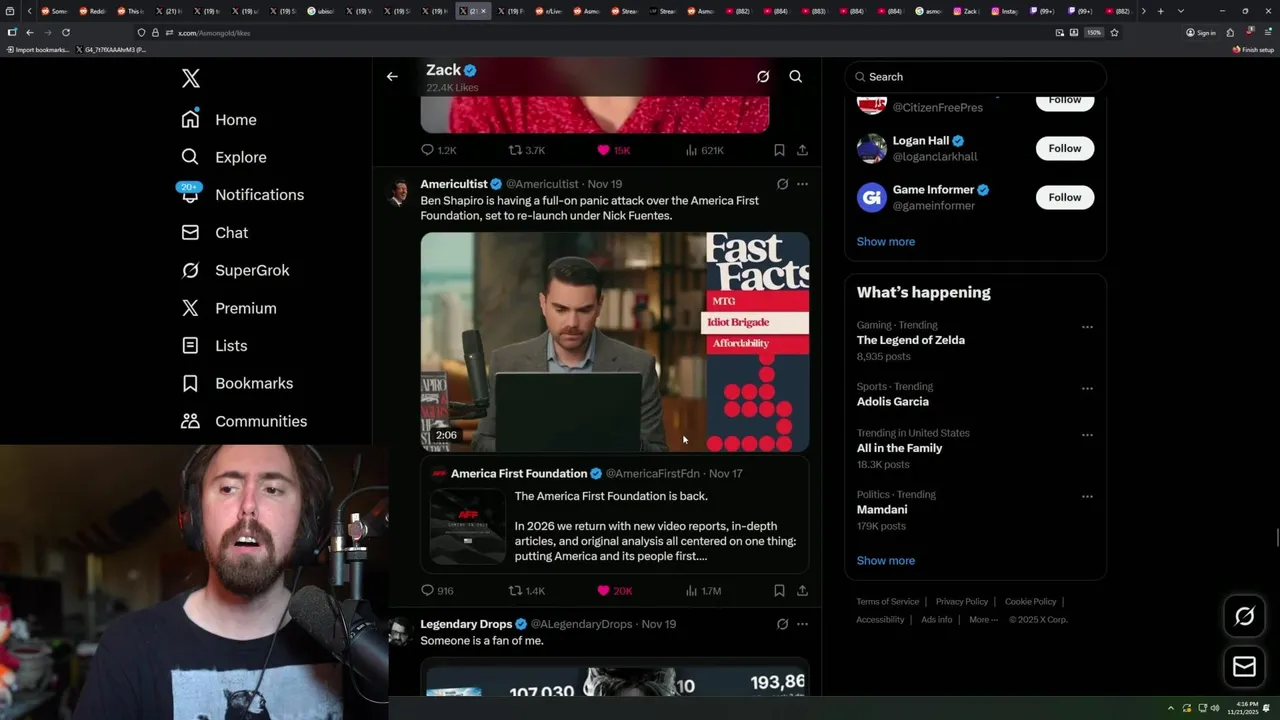The width and height of the screenshot is (1280, 720).
Task: Open more options on Americultist post
Action: [x=802, y=184]
